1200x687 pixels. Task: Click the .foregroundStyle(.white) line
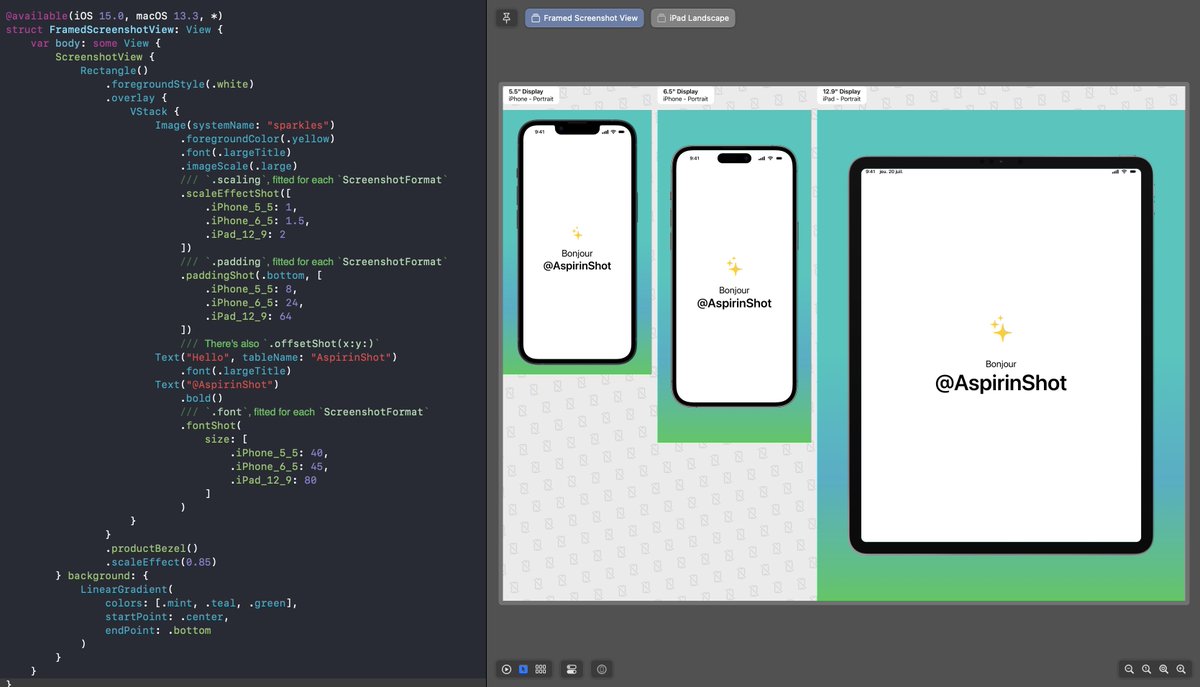[x=179, y=85]
